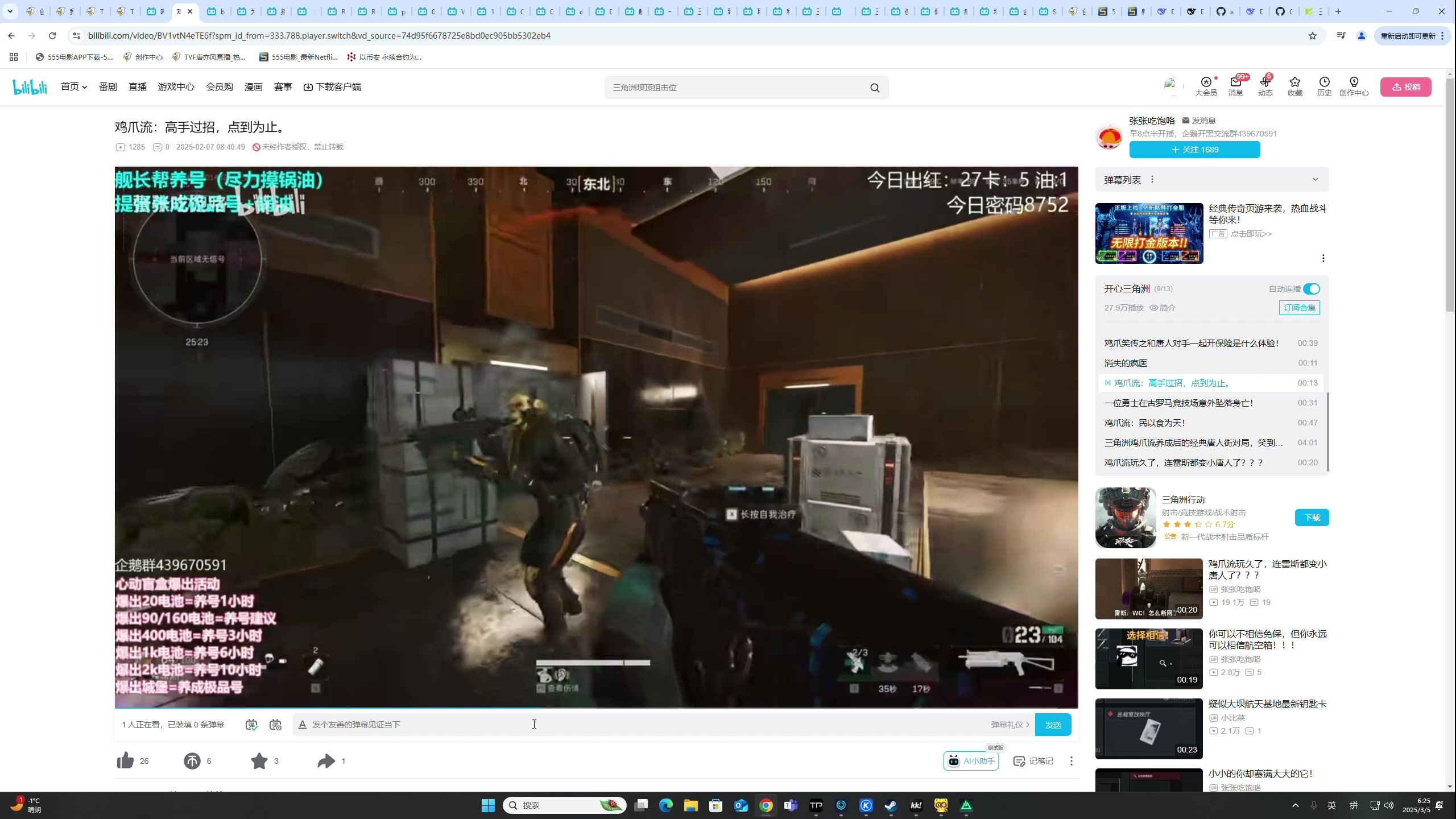
Task: Toggle danmaku display on or off
Action: (x=251, y=725)
